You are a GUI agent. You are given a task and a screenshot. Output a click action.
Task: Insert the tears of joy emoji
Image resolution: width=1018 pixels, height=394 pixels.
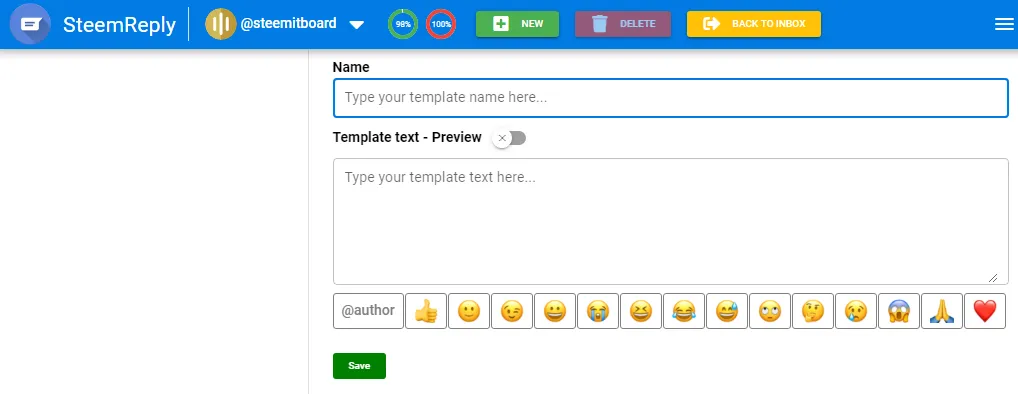pyautogui.click(x=684, y=311)
